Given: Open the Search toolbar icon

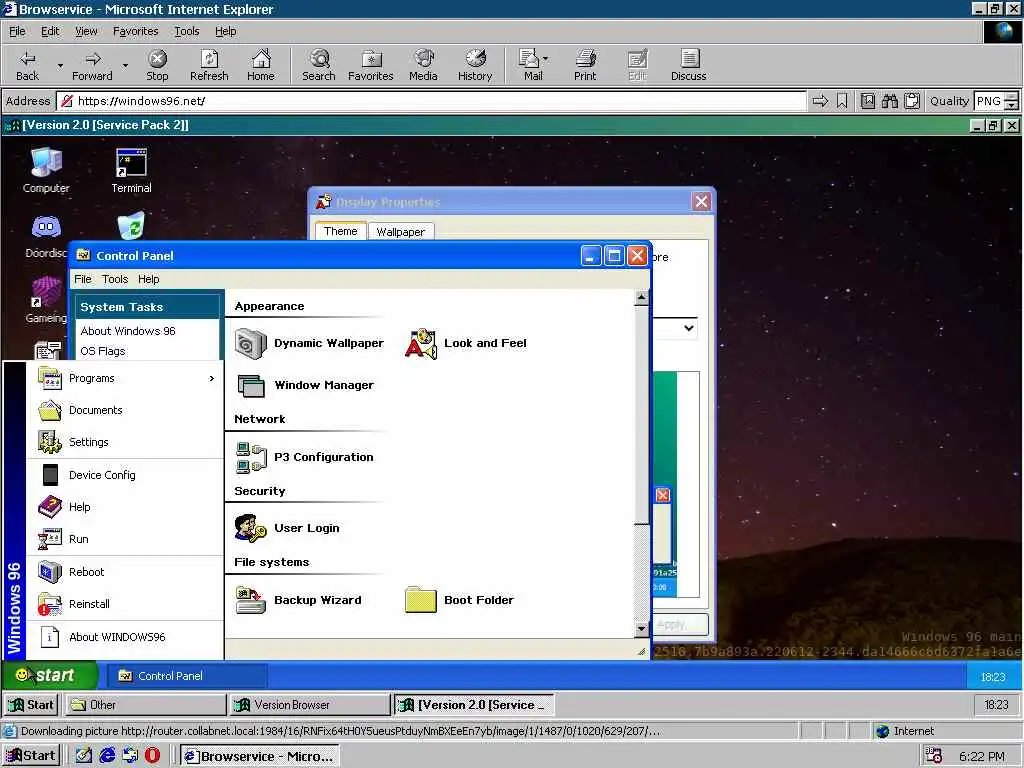Looking at the screenshot, I should click(x=319, y=65).
